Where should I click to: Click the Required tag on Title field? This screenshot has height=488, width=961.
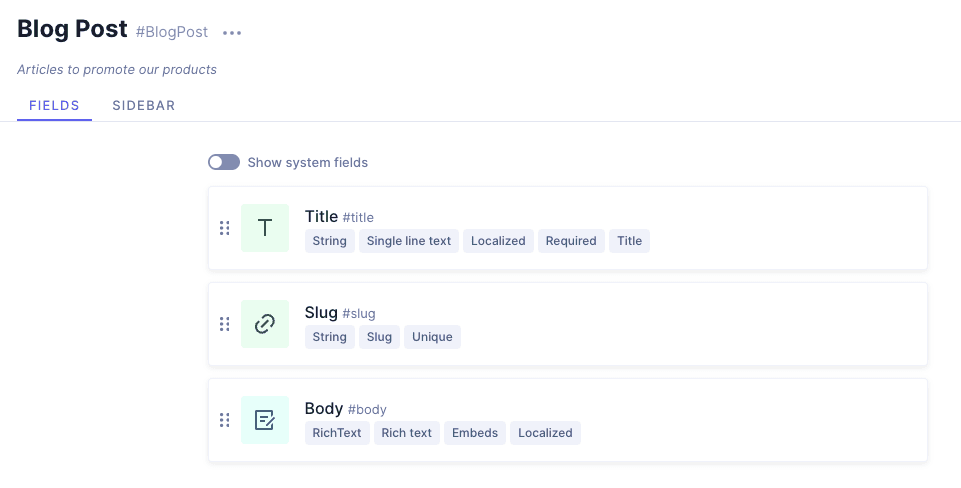(x=571, y=241)
